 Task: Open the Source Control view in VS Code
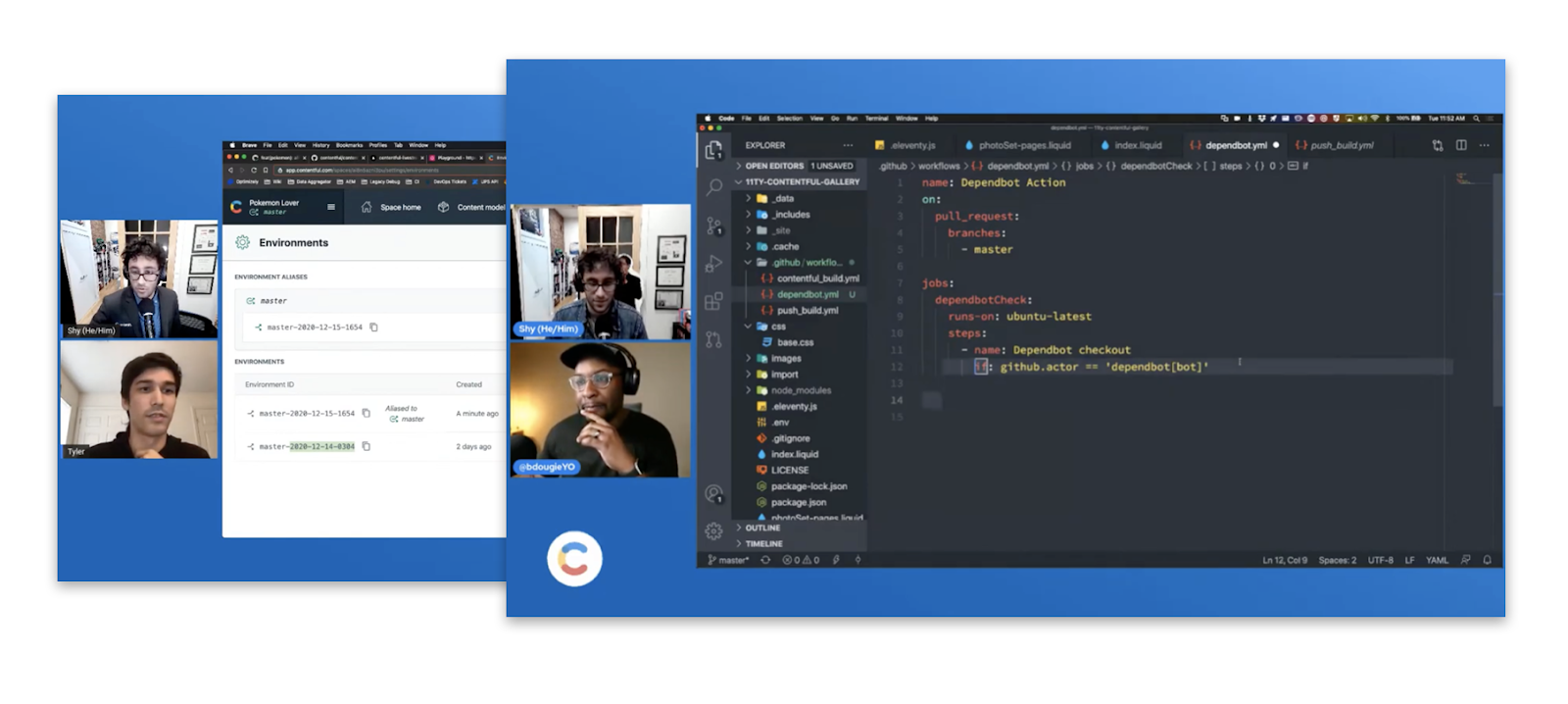coord(713,226)
